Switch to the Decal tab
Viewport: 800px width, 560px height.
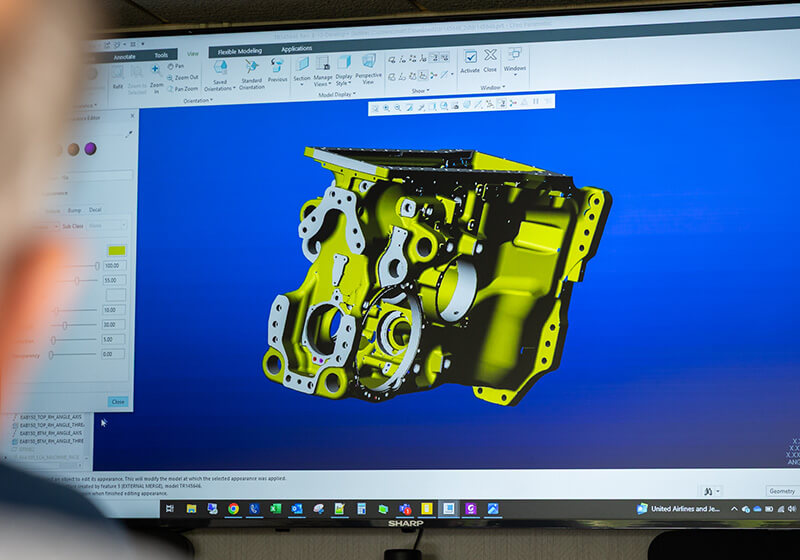click(x=95, y=210)
